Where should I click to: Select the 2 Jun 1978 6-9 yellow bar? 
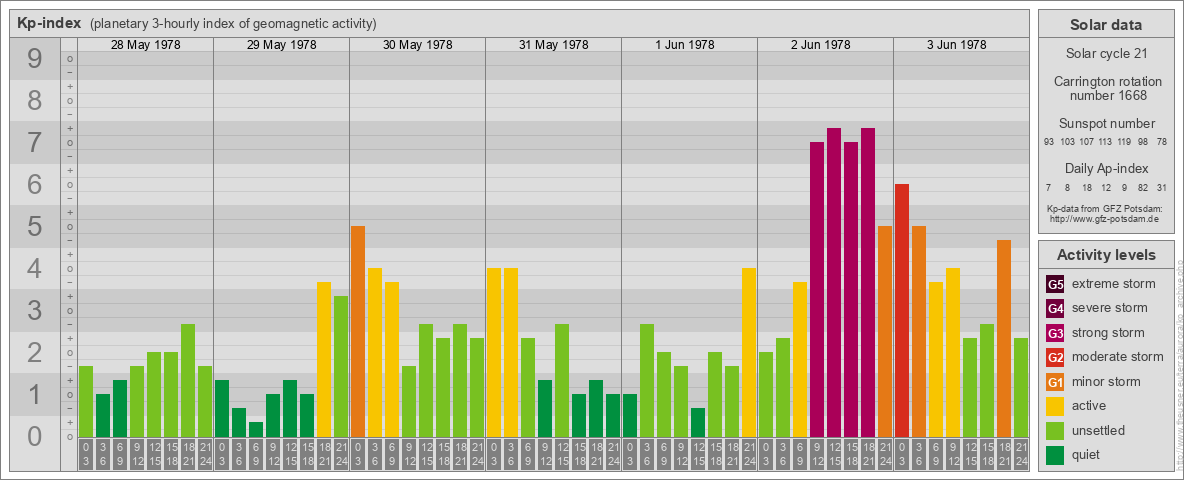click(800, 359)
